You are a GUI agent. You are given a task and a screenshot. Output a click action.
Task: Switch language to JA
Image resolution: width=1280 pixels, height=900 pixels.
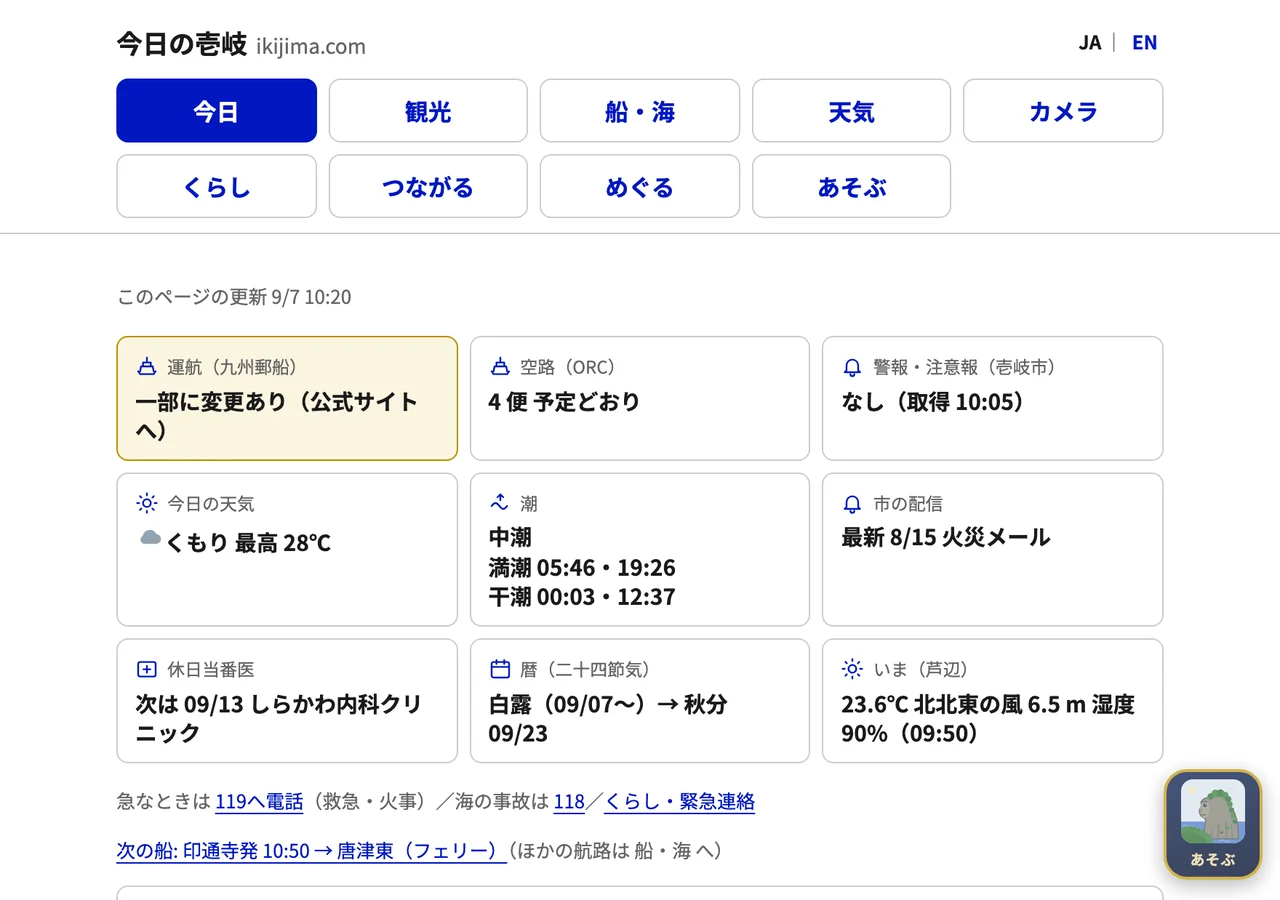pos(1089,42)
